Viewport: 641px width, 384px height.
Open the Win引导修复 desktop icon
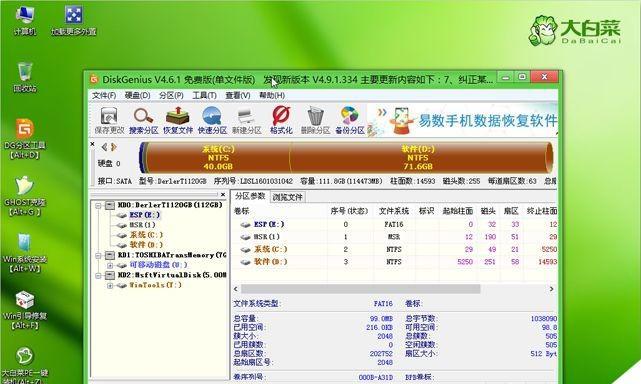25,310
